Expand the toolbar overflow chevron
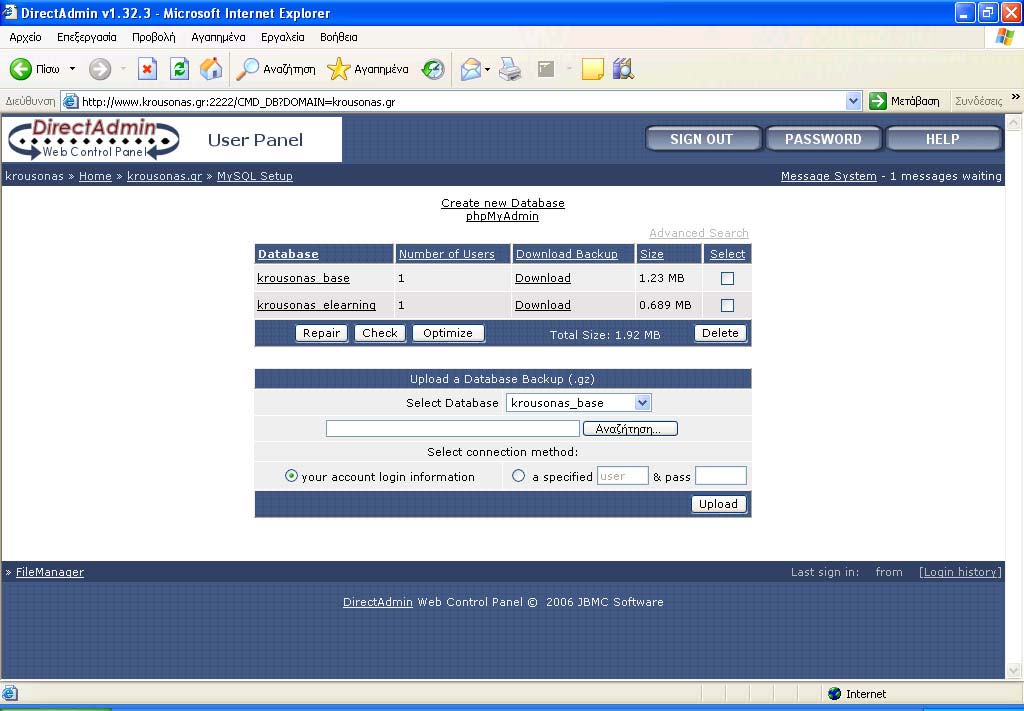Screen dimensions: 1024x711 [1016, 97]
